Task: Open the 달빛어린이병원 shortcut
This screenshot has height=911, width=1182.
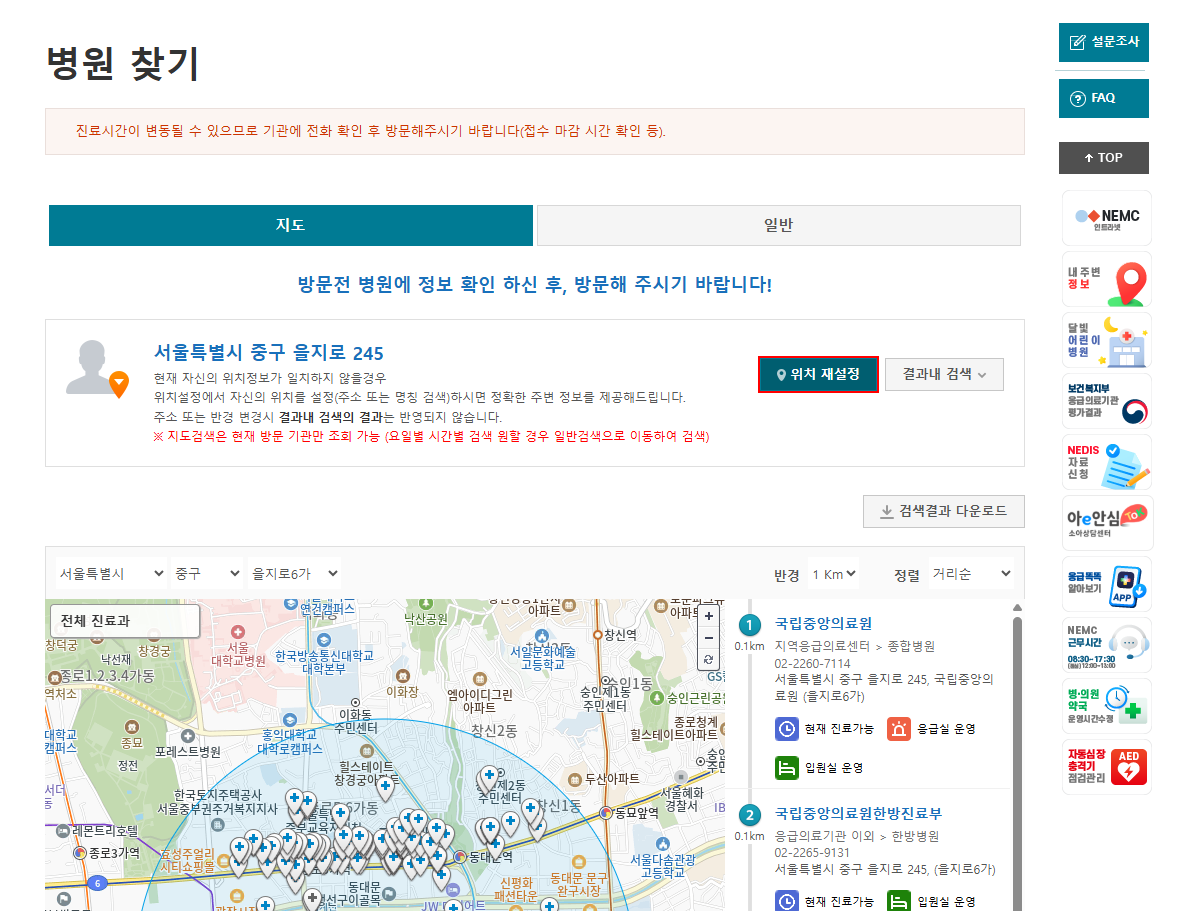Action: (x=1107, y=341)
